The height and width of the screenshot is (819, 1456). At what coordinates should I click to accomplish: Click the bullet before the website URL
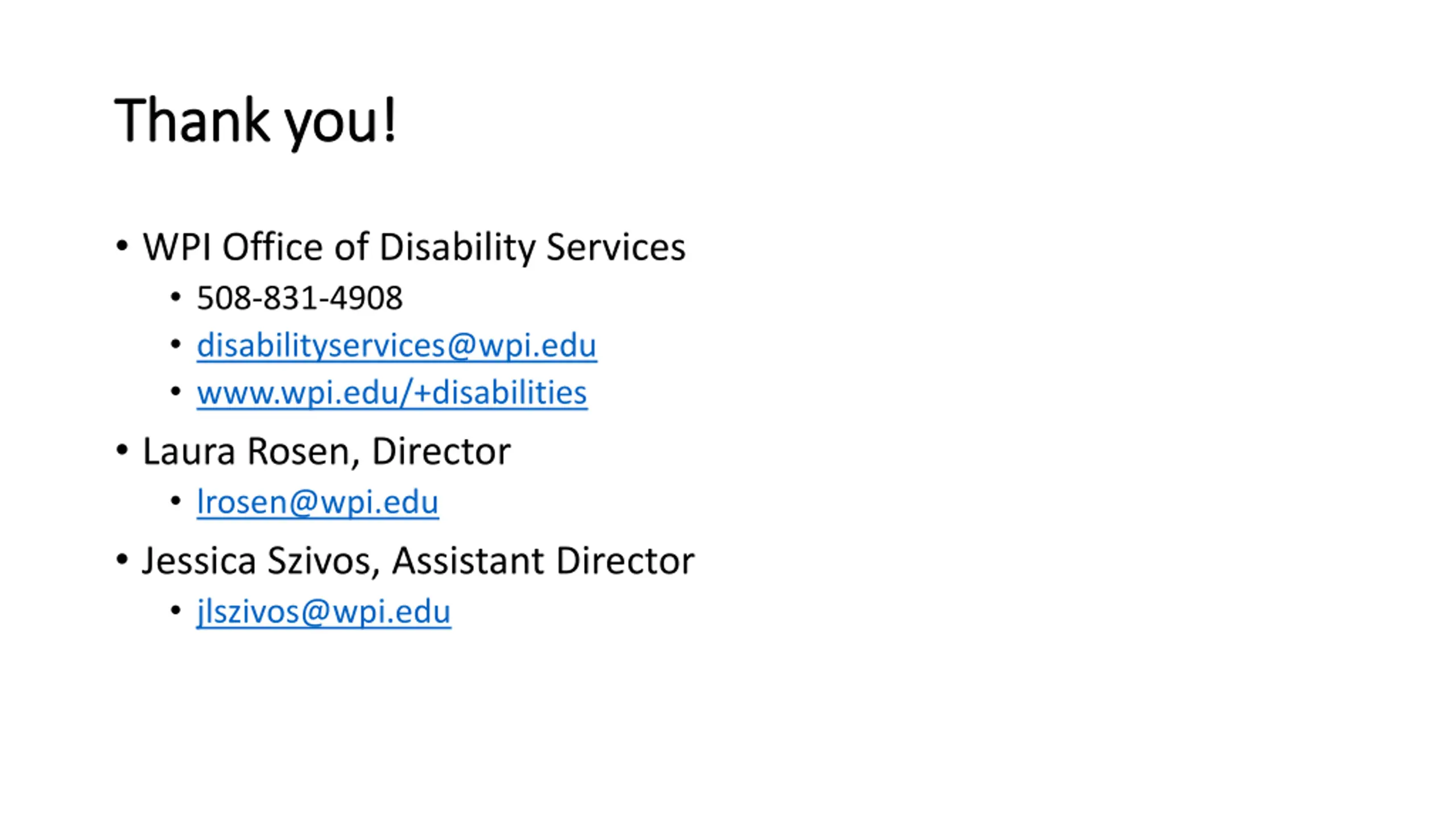pyautogui.click(x=176, y=391)
